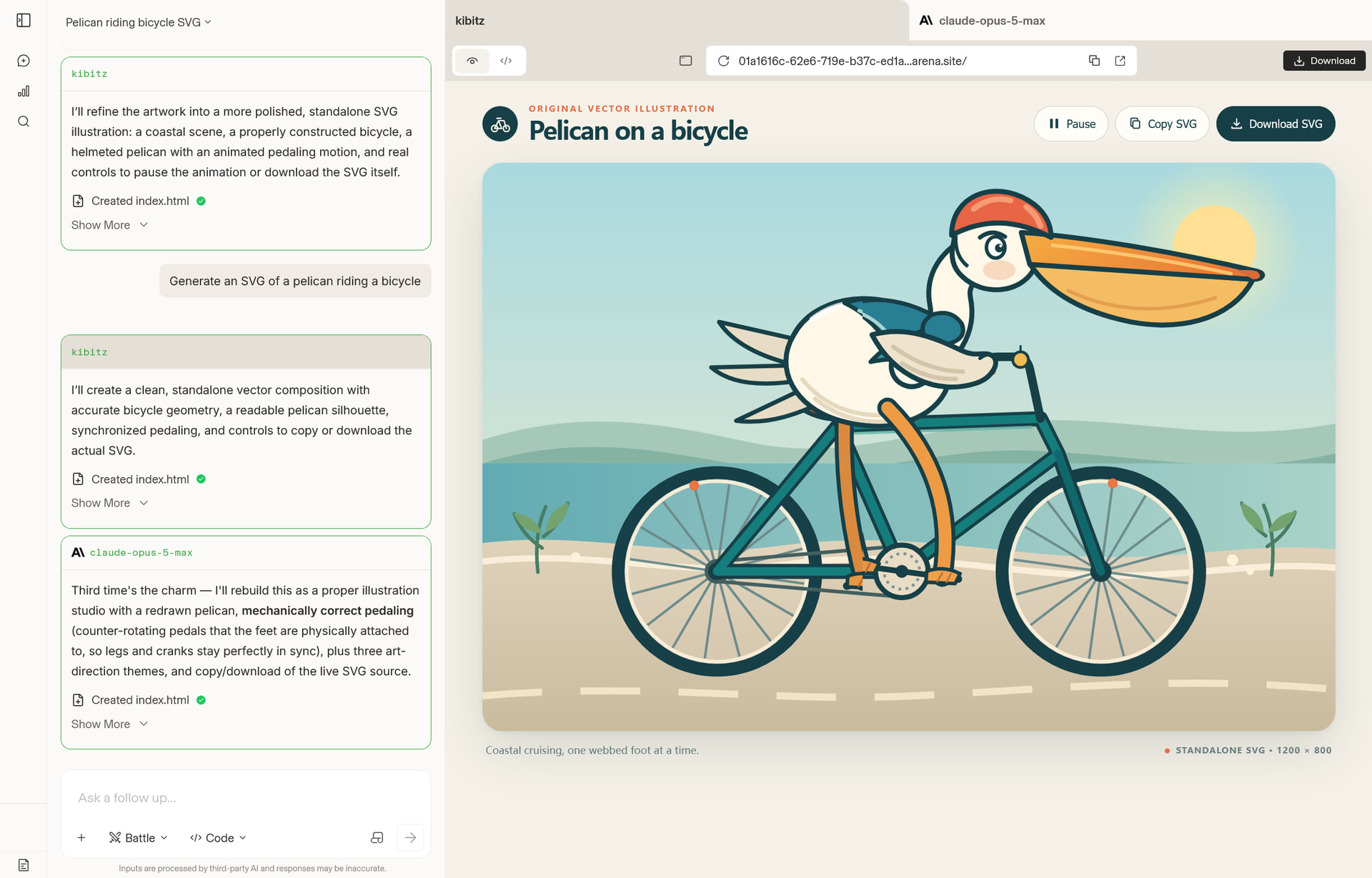Image resolution: width=1372 pixels, height=878 pixels.
Task: Copy the preview URL
Action: point(1094,61)
